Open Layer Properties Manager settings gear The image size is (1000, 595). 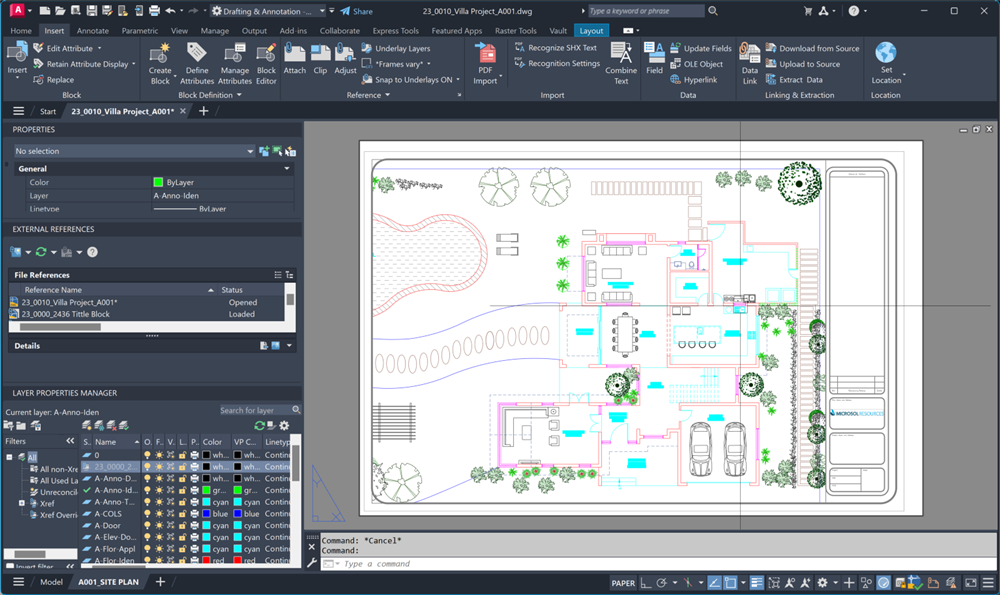(284, 425)
